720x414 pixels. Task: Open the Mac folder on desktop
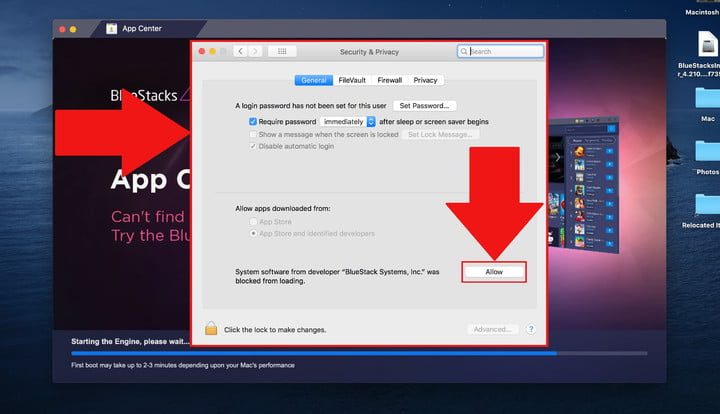pos(708,98)
